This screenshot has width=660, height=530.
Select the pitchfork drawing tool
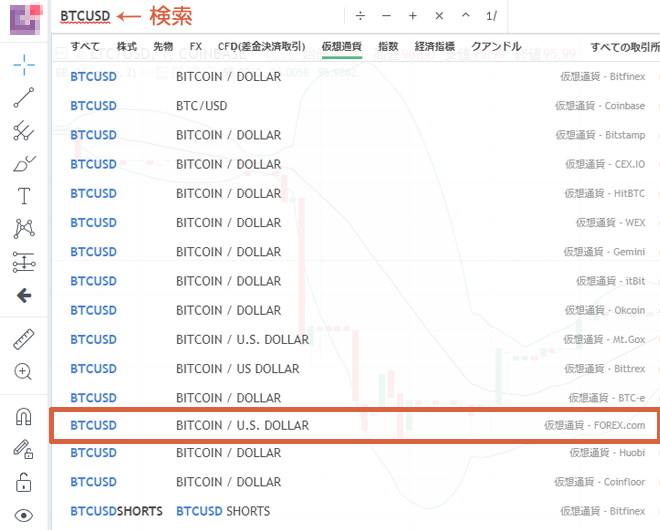coord(24,131)
